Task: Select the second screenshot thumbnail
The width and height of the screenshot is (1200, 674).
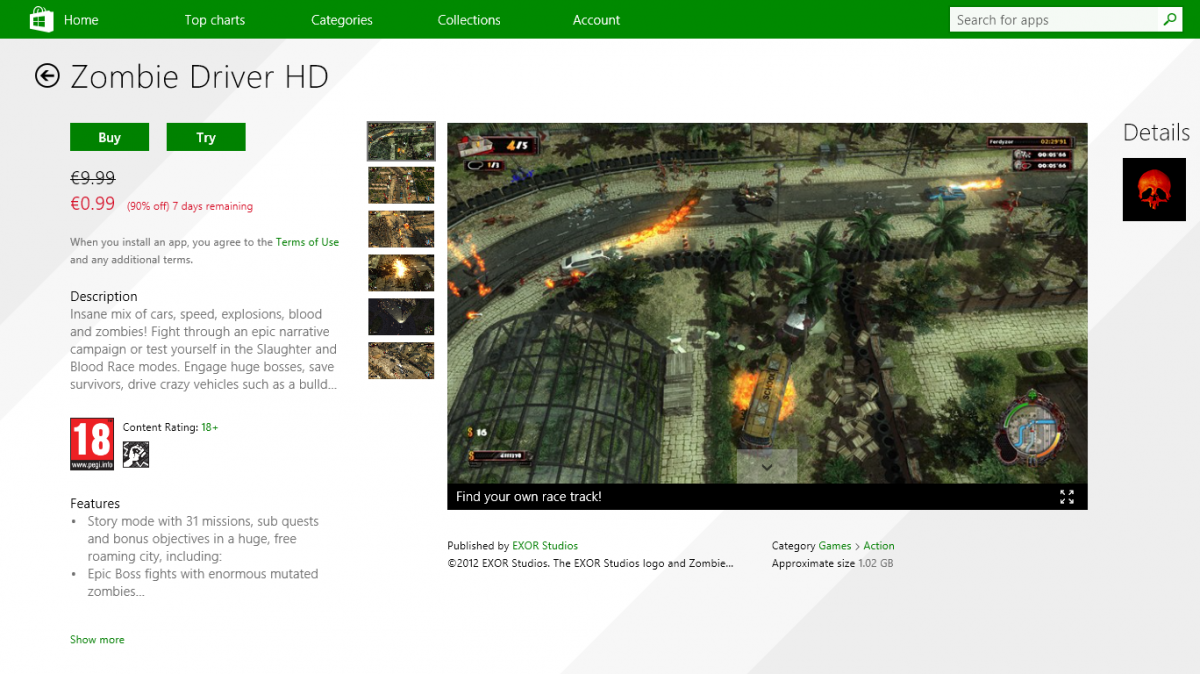Action: coord(401,185)
